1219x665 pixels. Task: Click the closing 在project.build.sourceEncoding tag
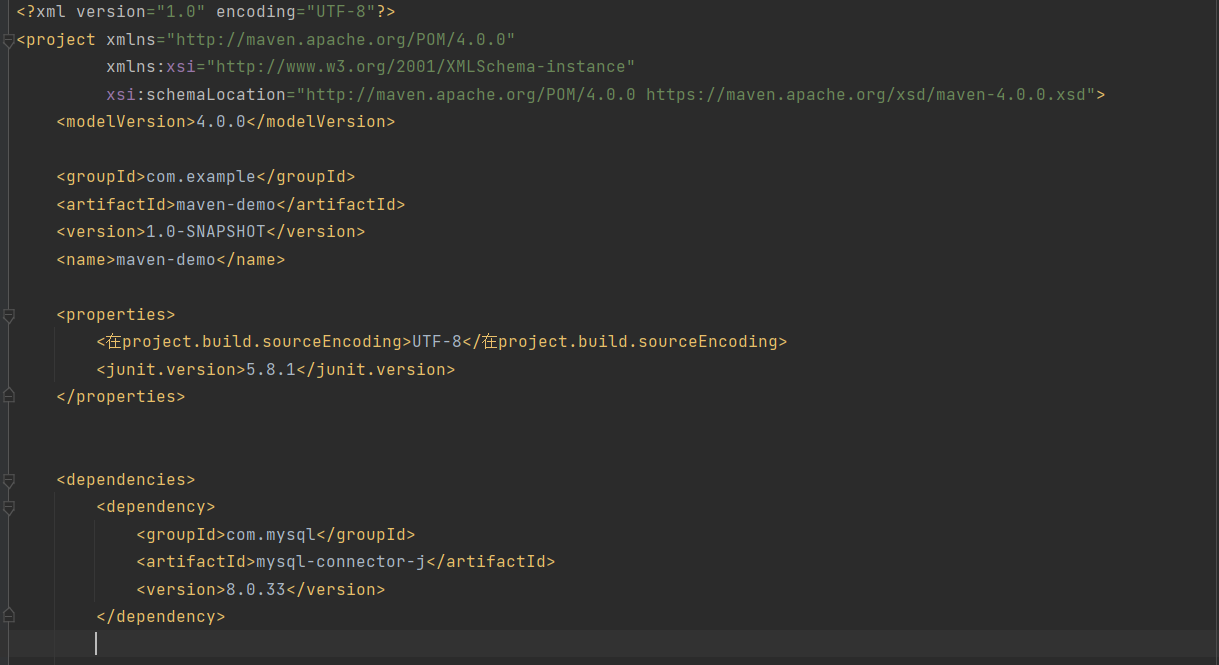[x=625, y=341]
